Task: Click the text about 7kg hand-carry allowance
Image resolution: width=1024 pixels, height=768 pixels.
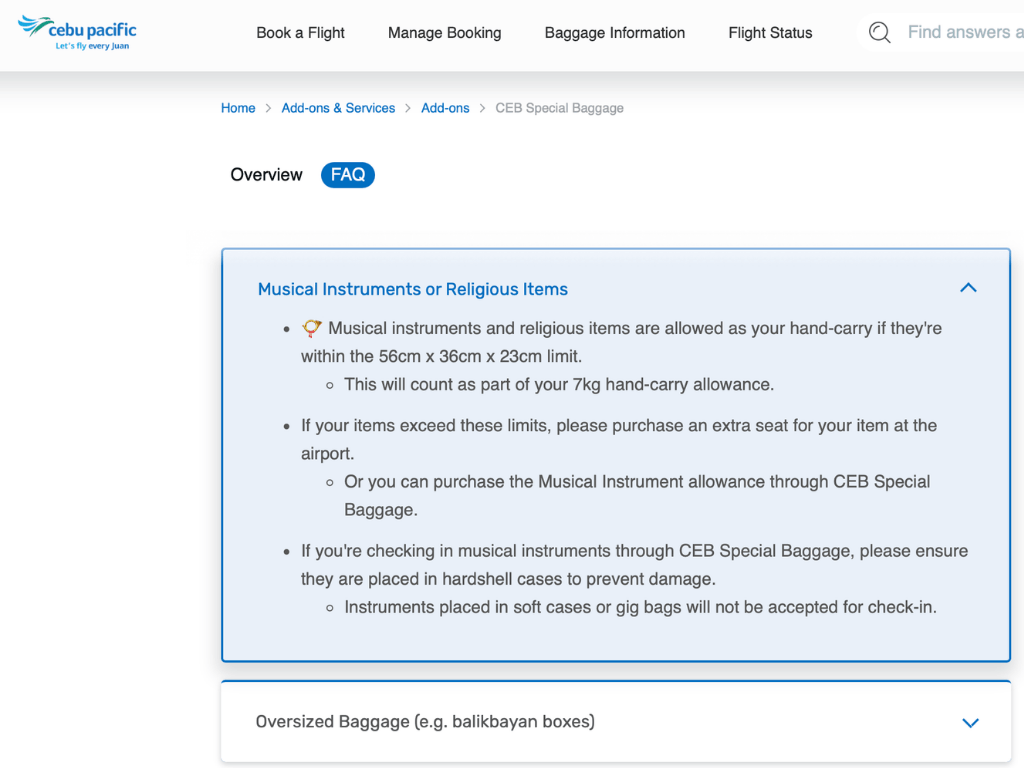Action: (559, 385)
